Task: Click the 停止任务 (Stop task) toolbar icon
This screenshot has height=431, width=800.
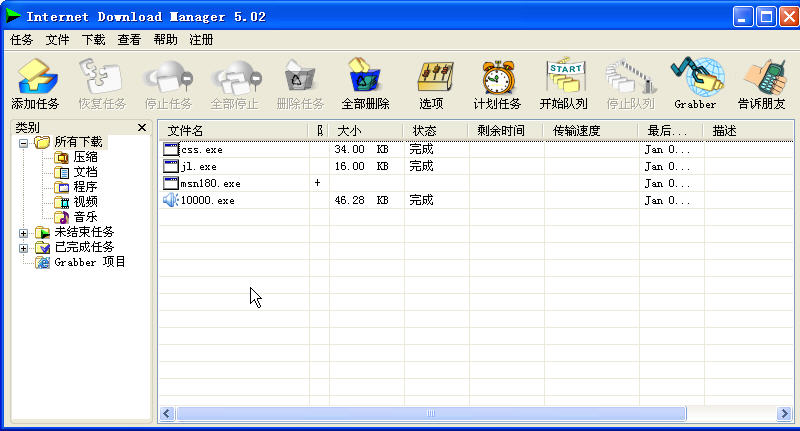Action: tap(168, 77)
